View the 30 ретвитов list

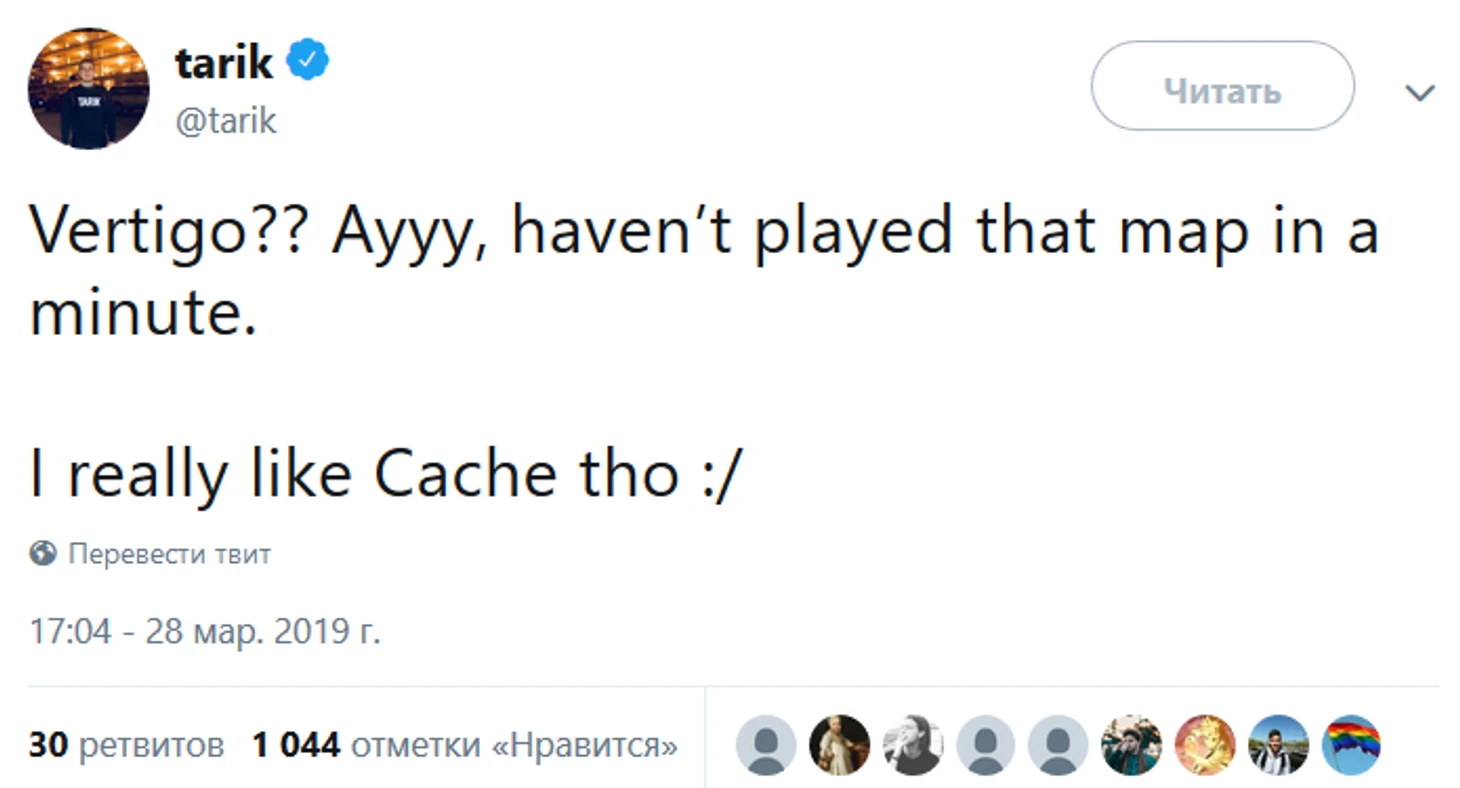click(126, 745)
